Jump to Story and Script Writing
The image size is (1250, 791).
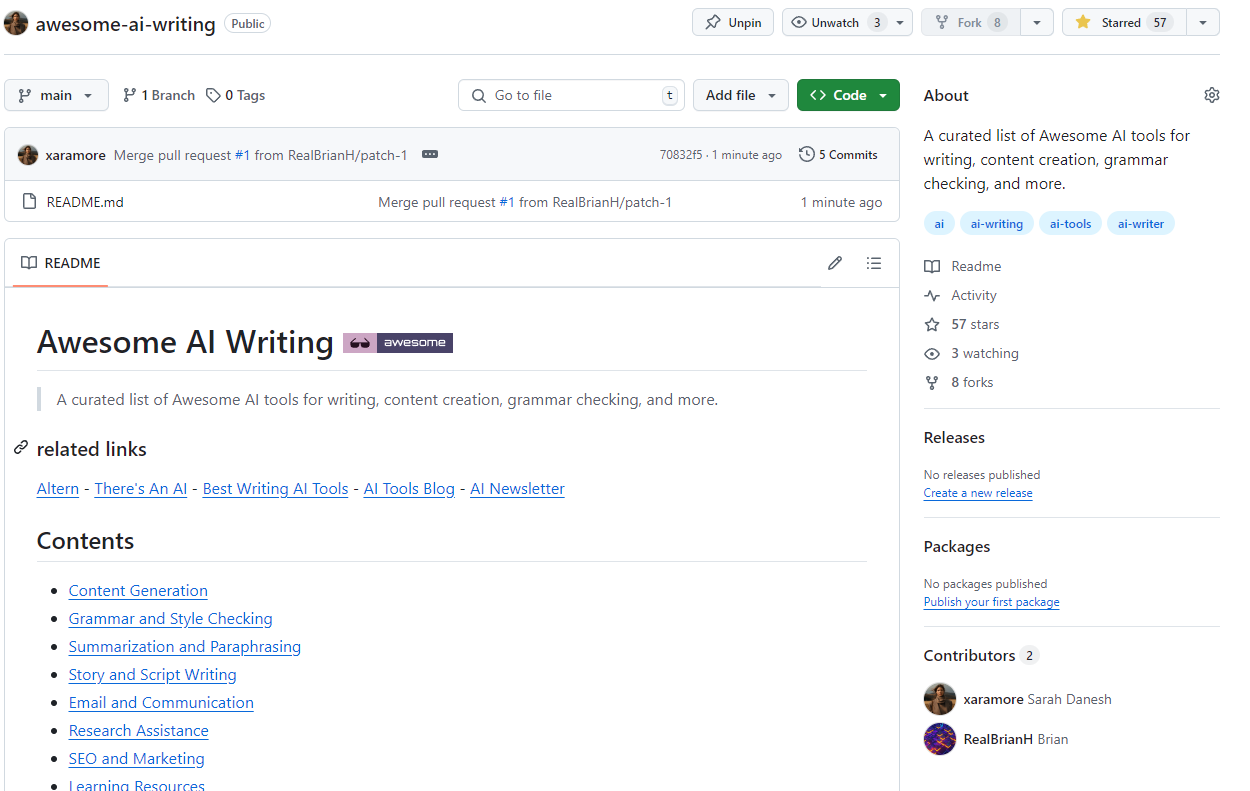153,675
